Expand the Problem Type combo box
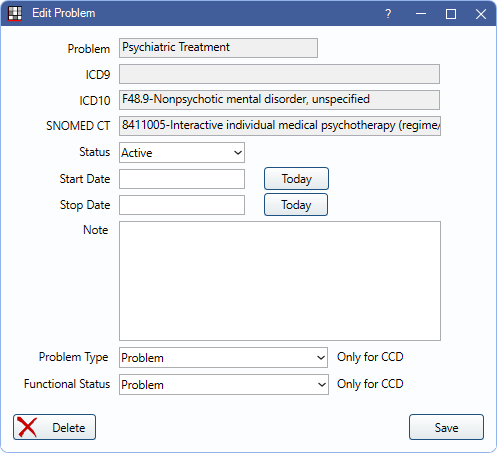Image resolution: width=497 pixels, height=453 pixels. (223, 358)
